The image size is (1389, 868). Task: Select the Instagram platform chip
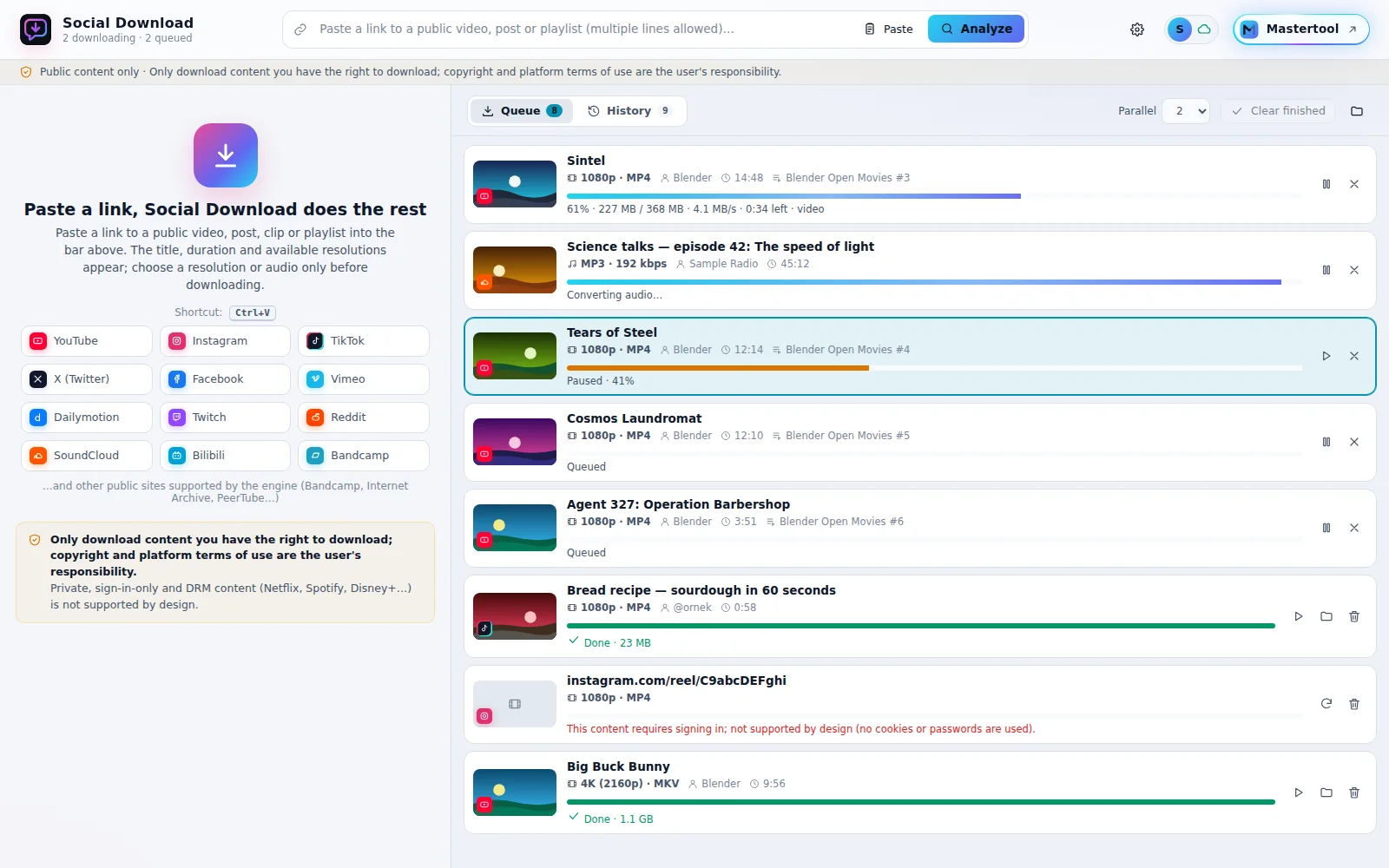coord(225,341)
